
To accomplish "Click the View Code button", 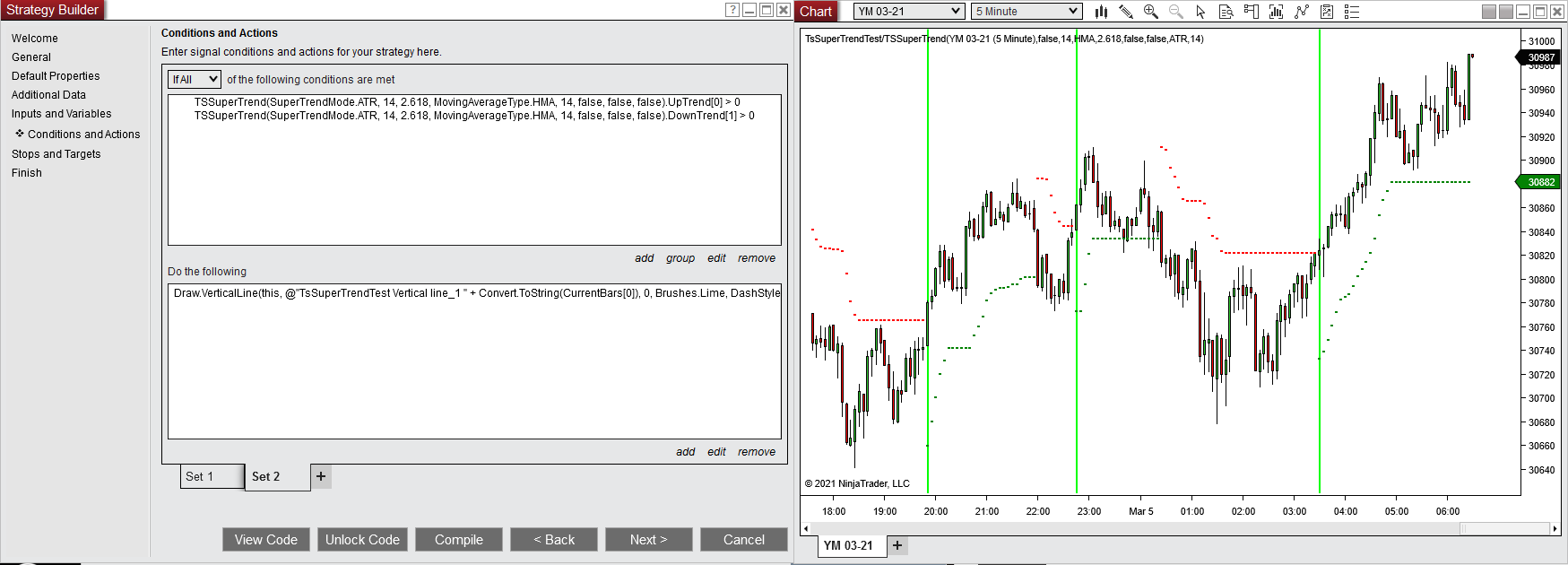I will (266, 539).
